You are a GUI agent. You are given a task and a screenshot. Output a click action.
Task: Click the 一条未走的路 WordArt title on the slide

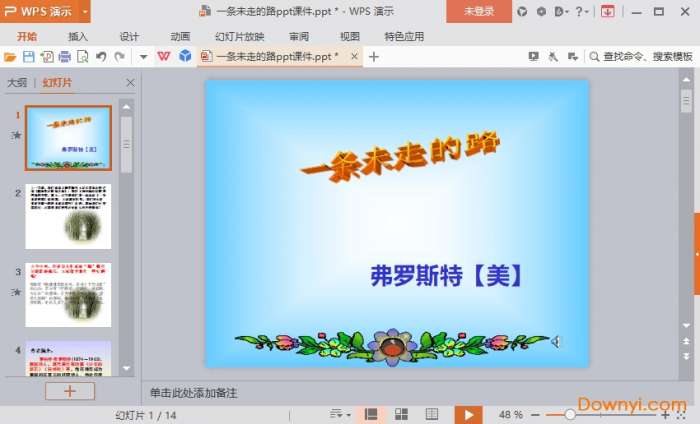tap(400, 157)
